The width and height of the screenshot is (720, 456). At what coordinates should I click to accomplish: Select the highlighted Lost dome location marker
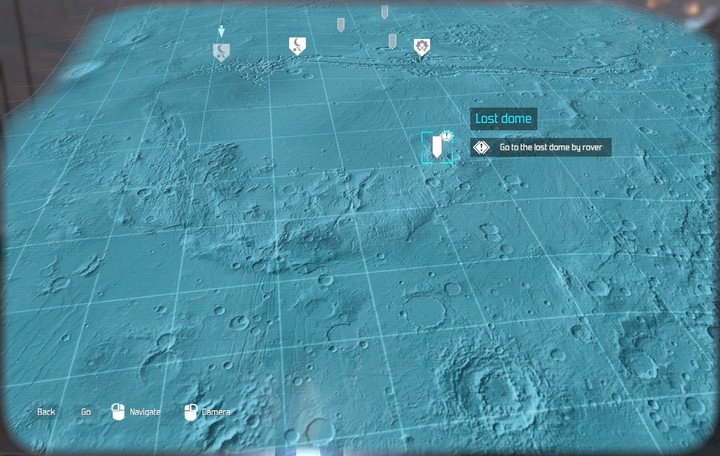point(437,148)
